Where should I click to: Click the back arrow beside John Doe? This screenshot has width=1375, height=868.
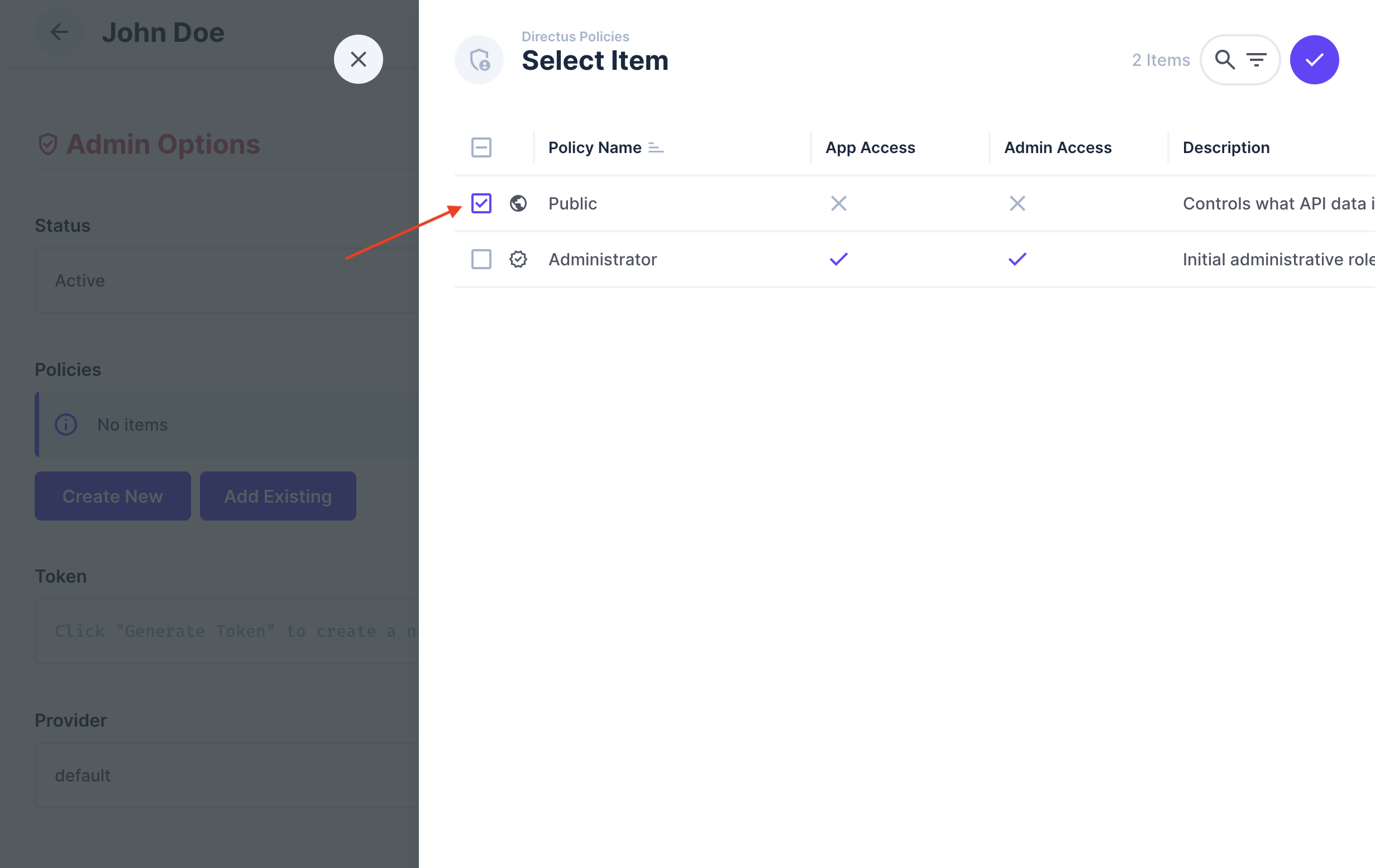pos(59,32)
